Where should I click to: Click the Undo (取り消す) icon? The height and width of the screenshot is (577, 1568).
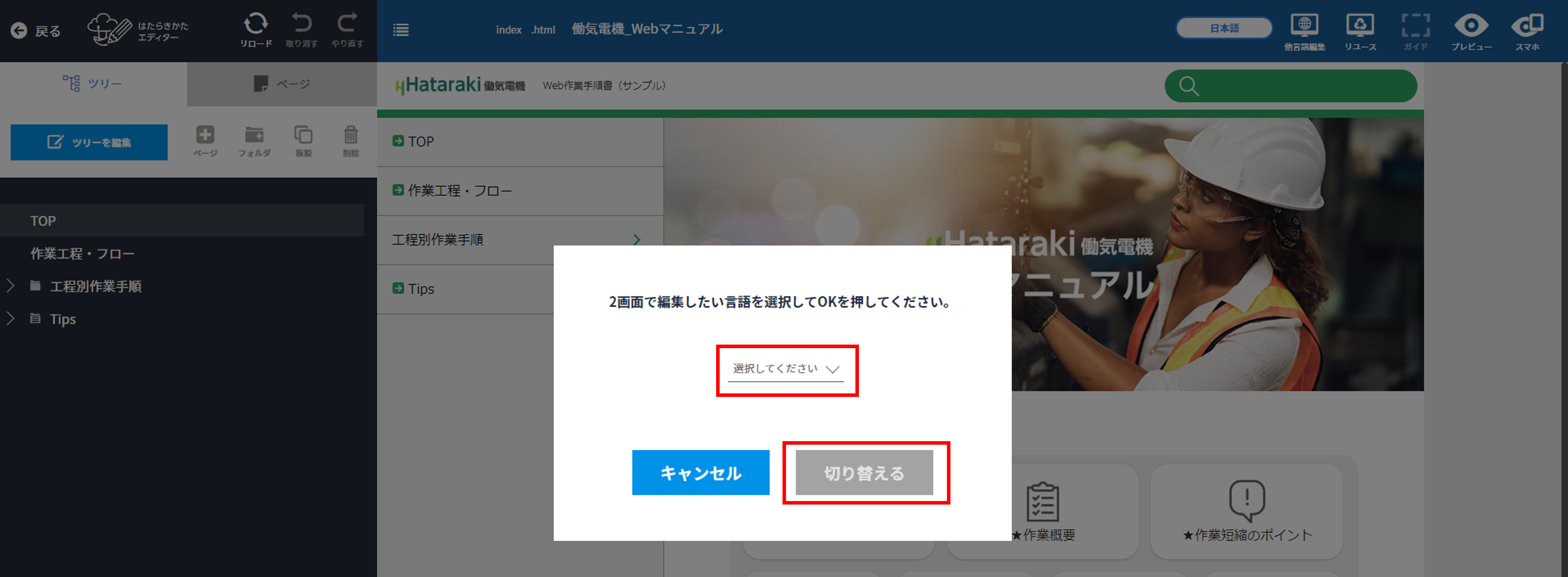pos(301,24)
